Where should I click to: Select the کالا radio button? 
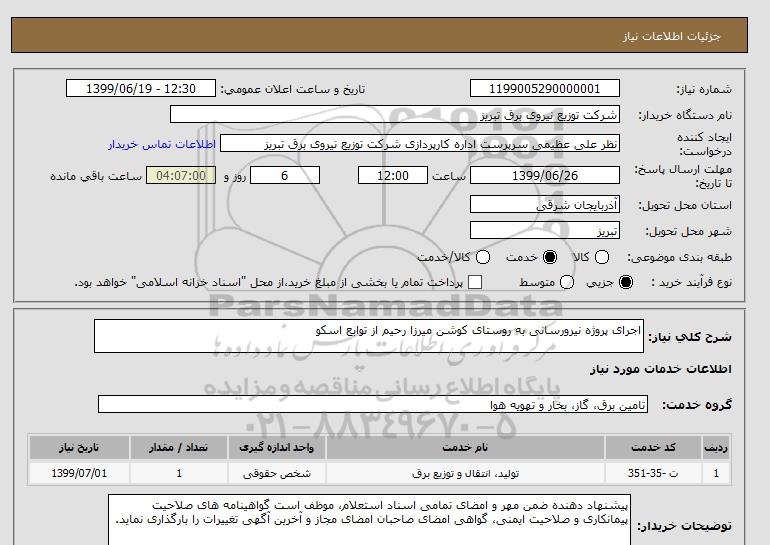(x=602, y=257)
